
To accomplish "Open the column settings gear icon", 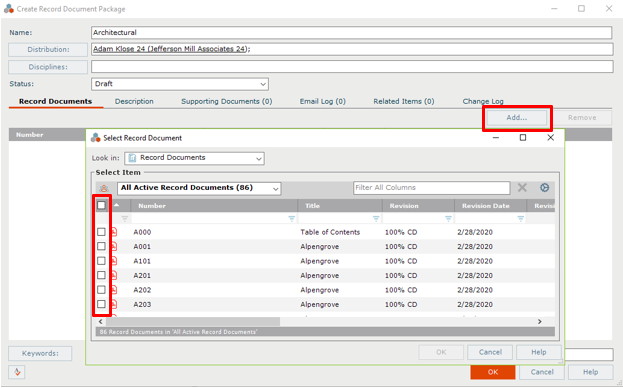I will coord(544,187).
